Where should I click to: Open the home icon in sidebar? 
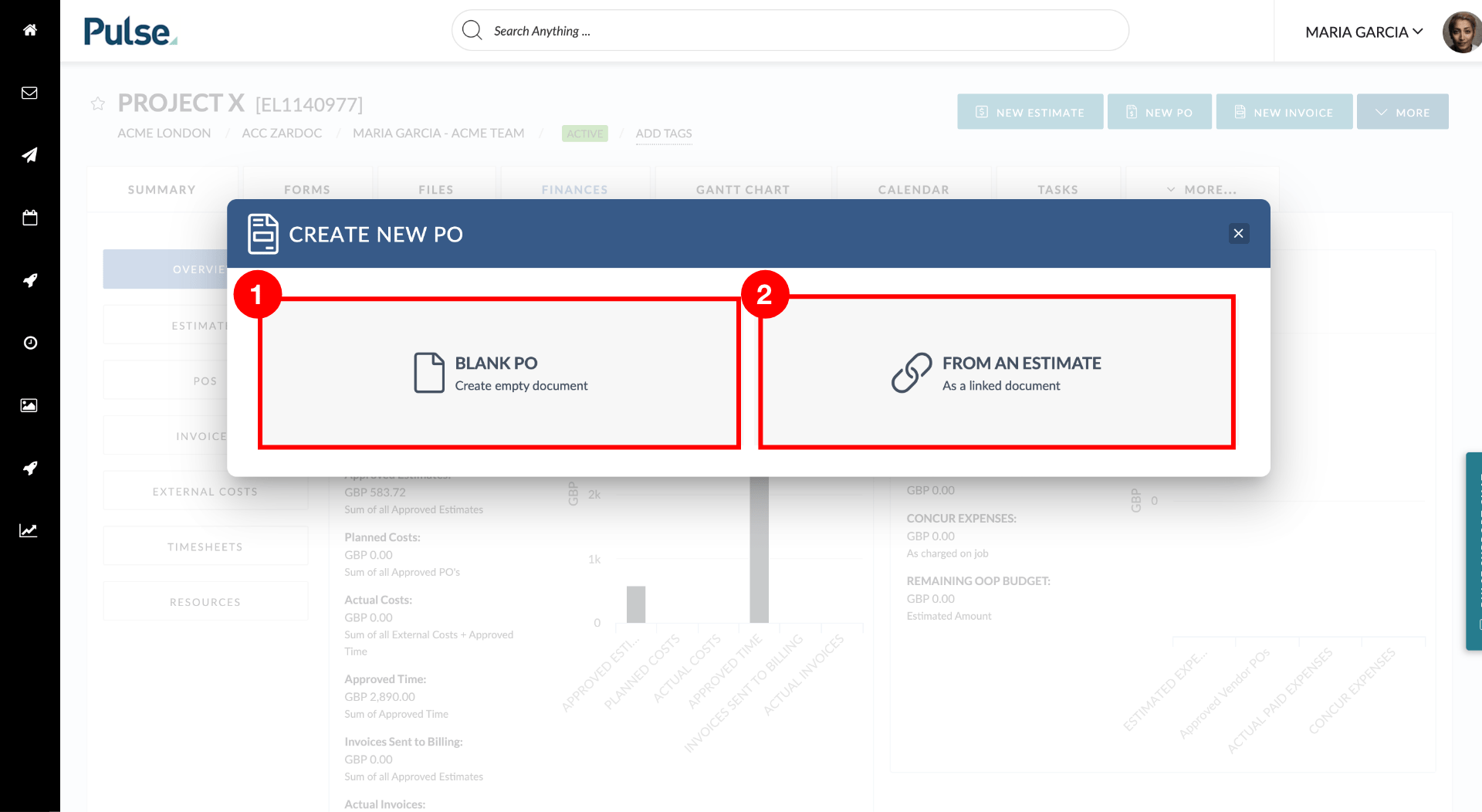[29, 30]
